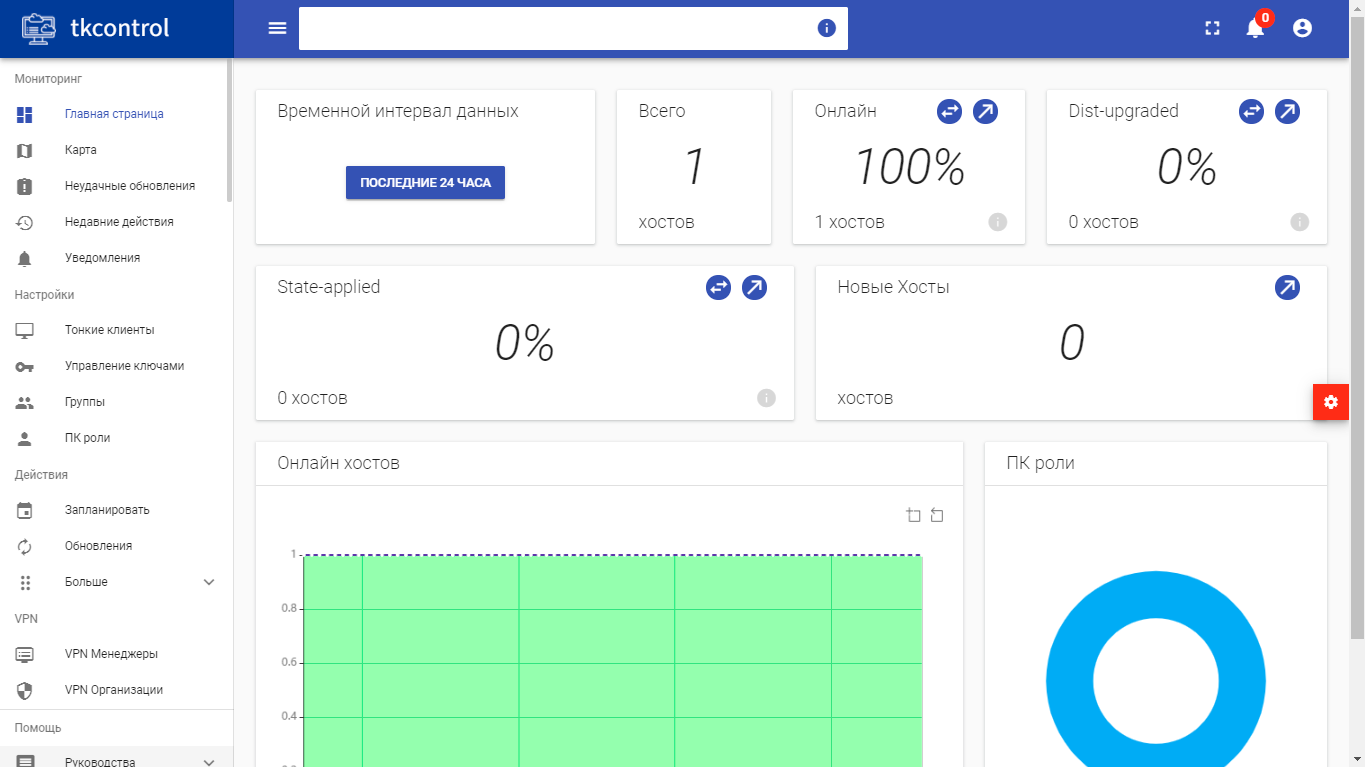Click the info icon in search field
The image size is (1365, 767).
826,28
